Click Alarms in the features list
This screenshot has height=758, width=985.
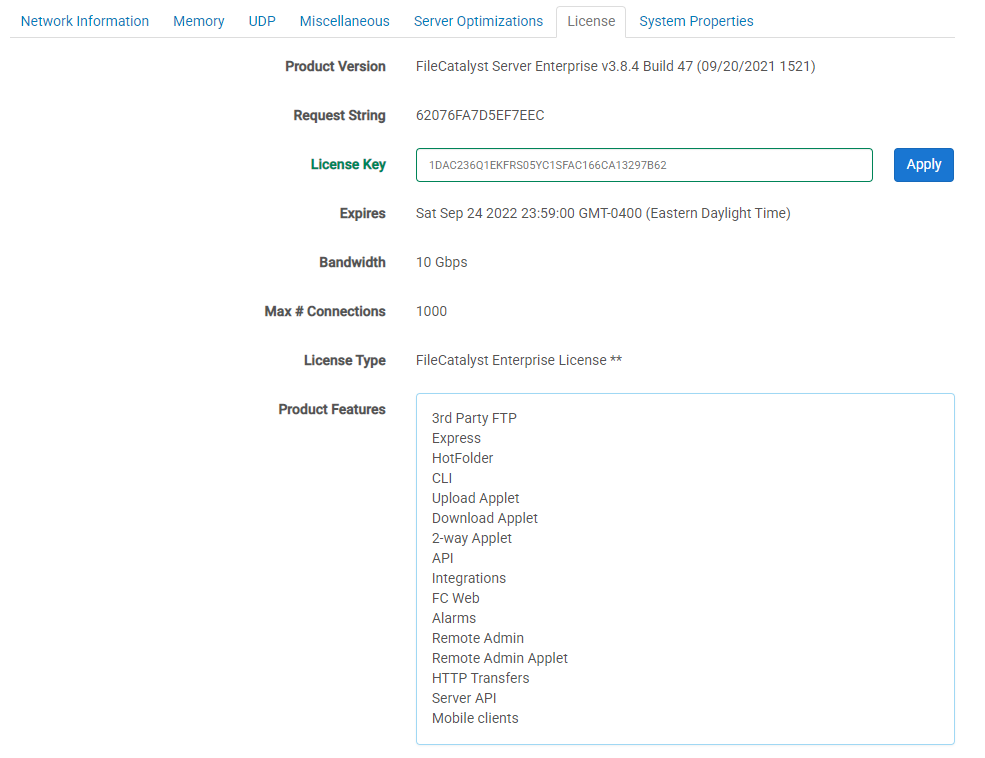[x=454, y=619]
